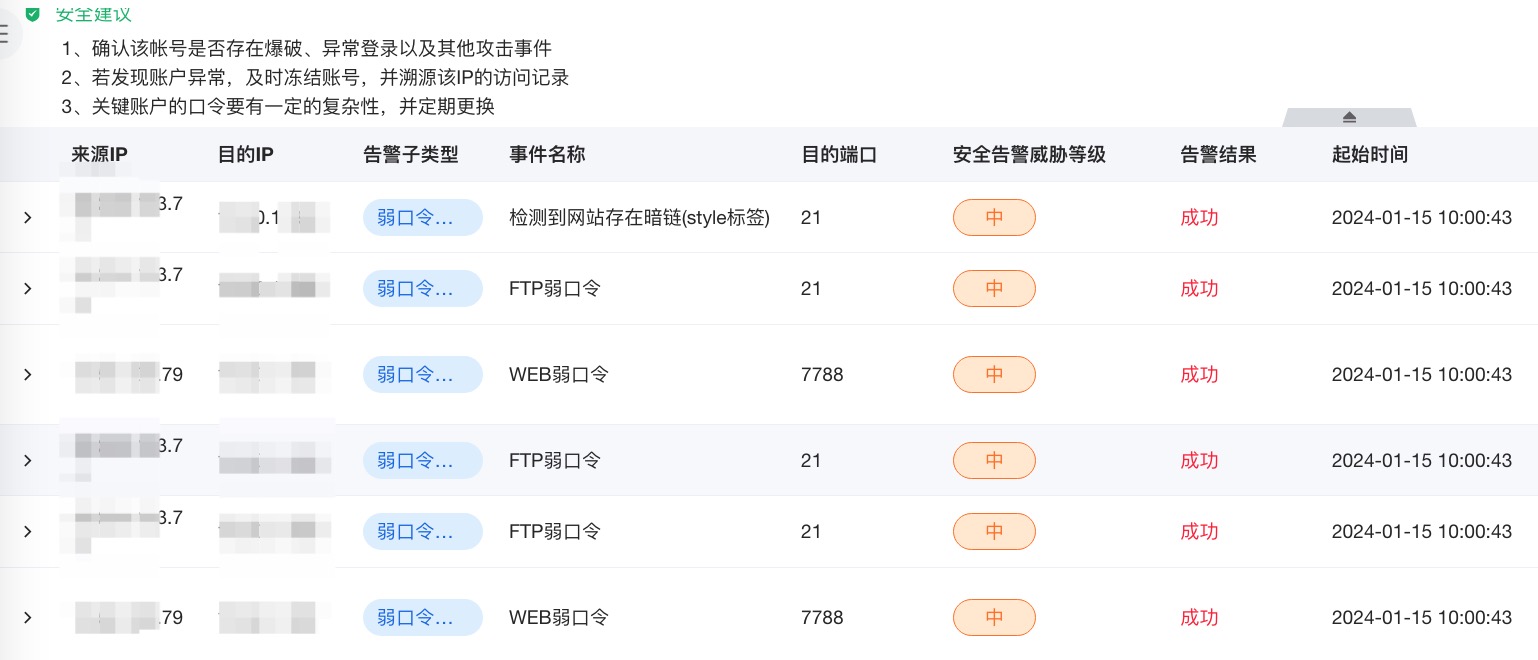Image resolution: width=1538 pixels, height=660 pixels.
Task: Expand the 检测到网站存在暗链 row details
Action: click(x=28, y=218)
